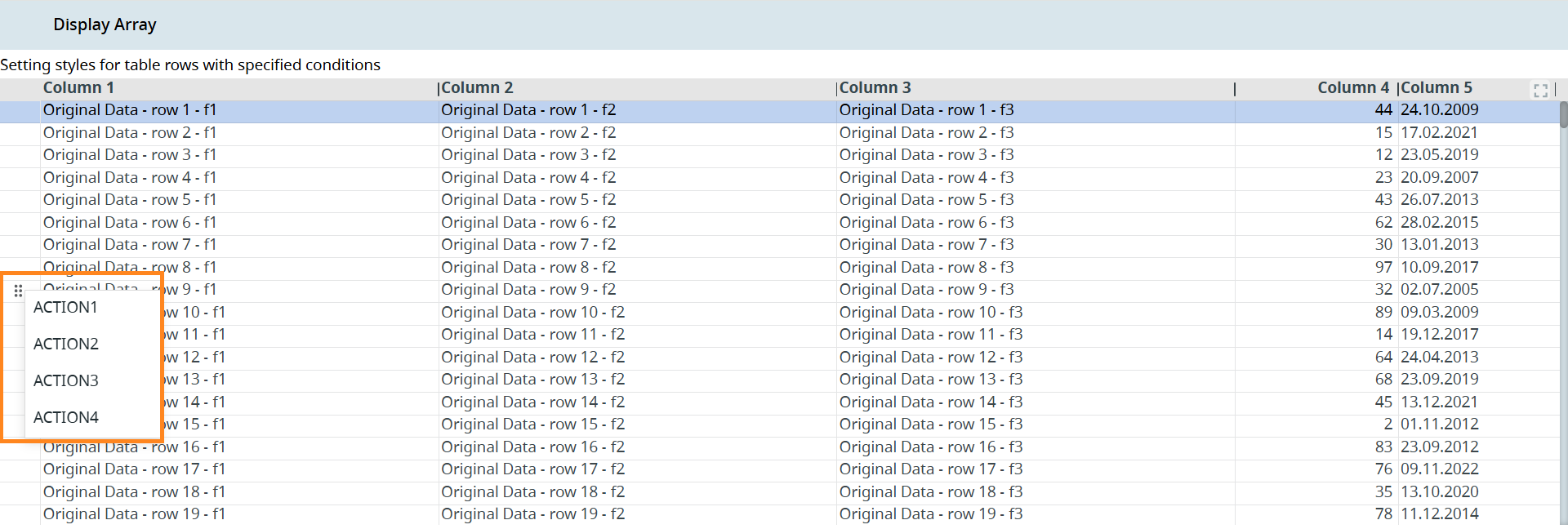Click the six-dot row actions handle
This screenshot has height=529, width=1568.
18,291
